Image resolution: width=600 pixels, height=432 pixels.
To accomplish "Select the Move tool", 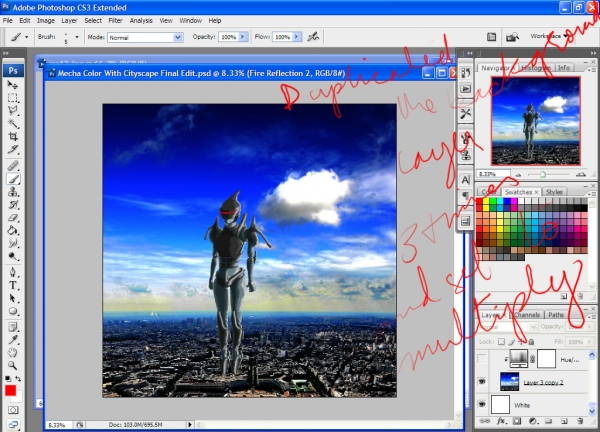I will tap(13, 85).
